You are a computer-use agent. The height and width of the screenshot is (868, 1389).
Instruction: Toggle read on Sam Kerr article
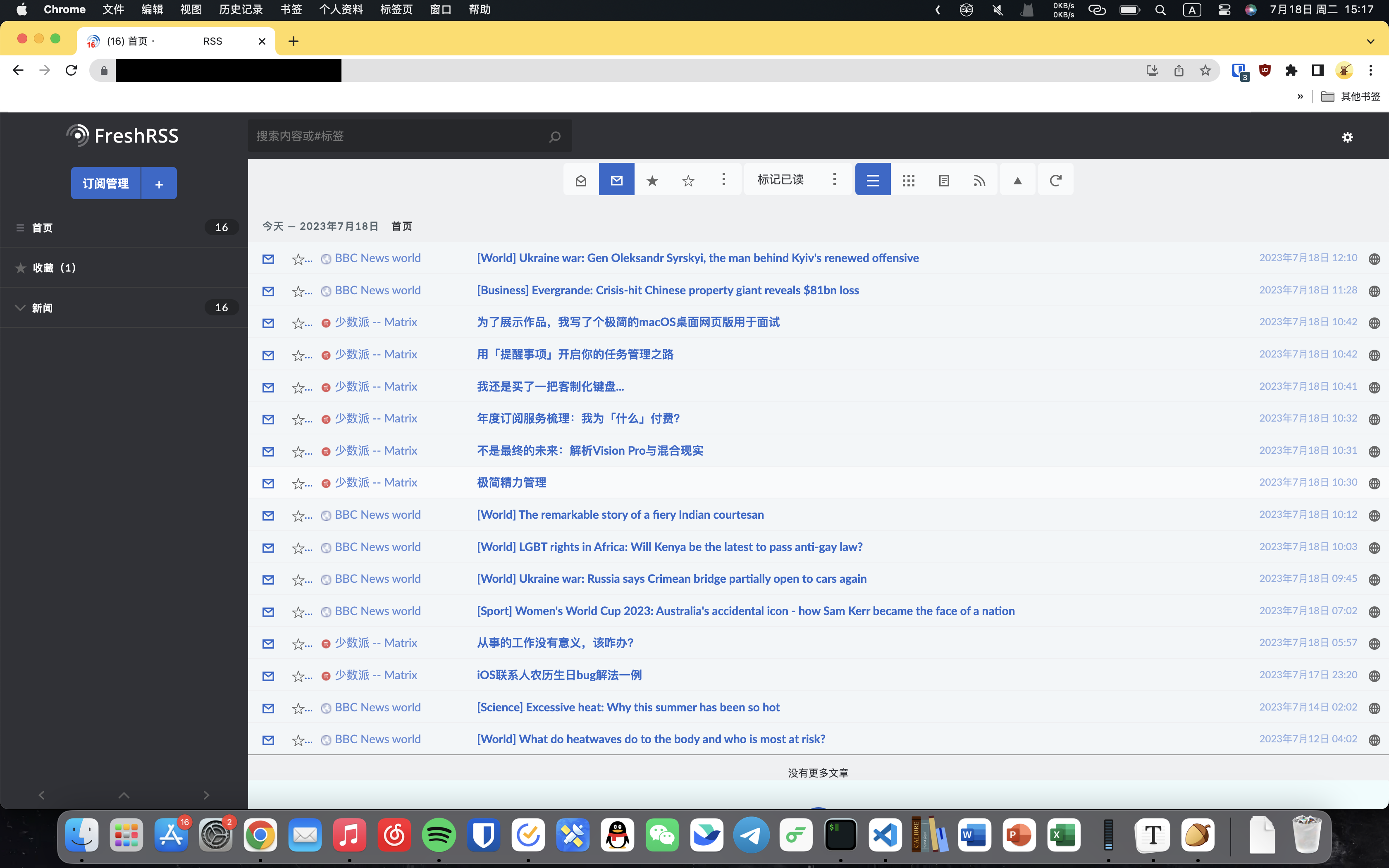(268, 612)
